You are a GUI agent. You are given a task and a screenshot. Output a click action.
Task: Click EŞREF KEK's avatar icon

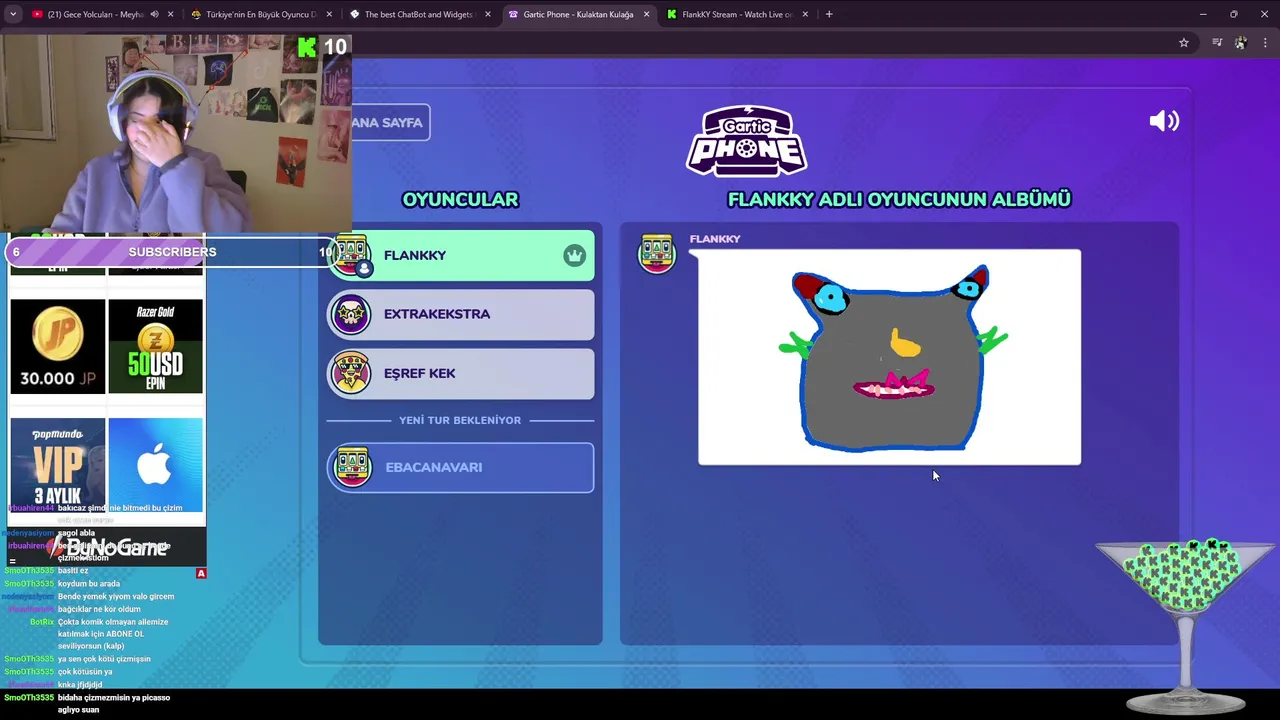point(351,373)
